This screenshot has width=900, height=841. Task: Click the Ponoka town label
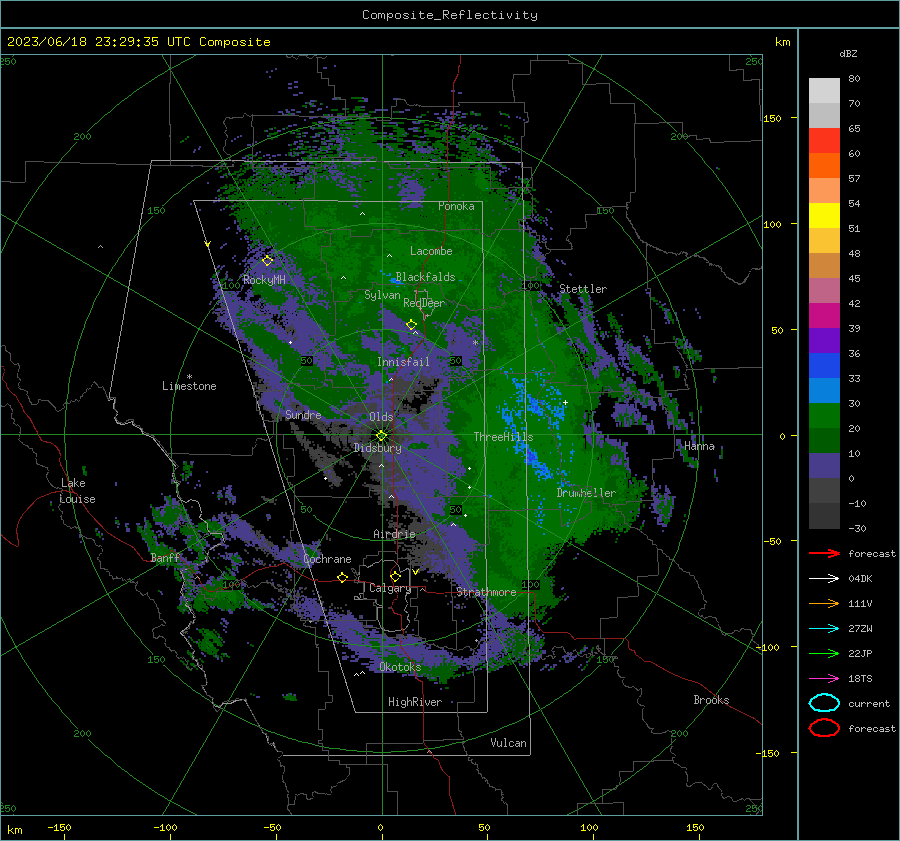click(456, 206)
